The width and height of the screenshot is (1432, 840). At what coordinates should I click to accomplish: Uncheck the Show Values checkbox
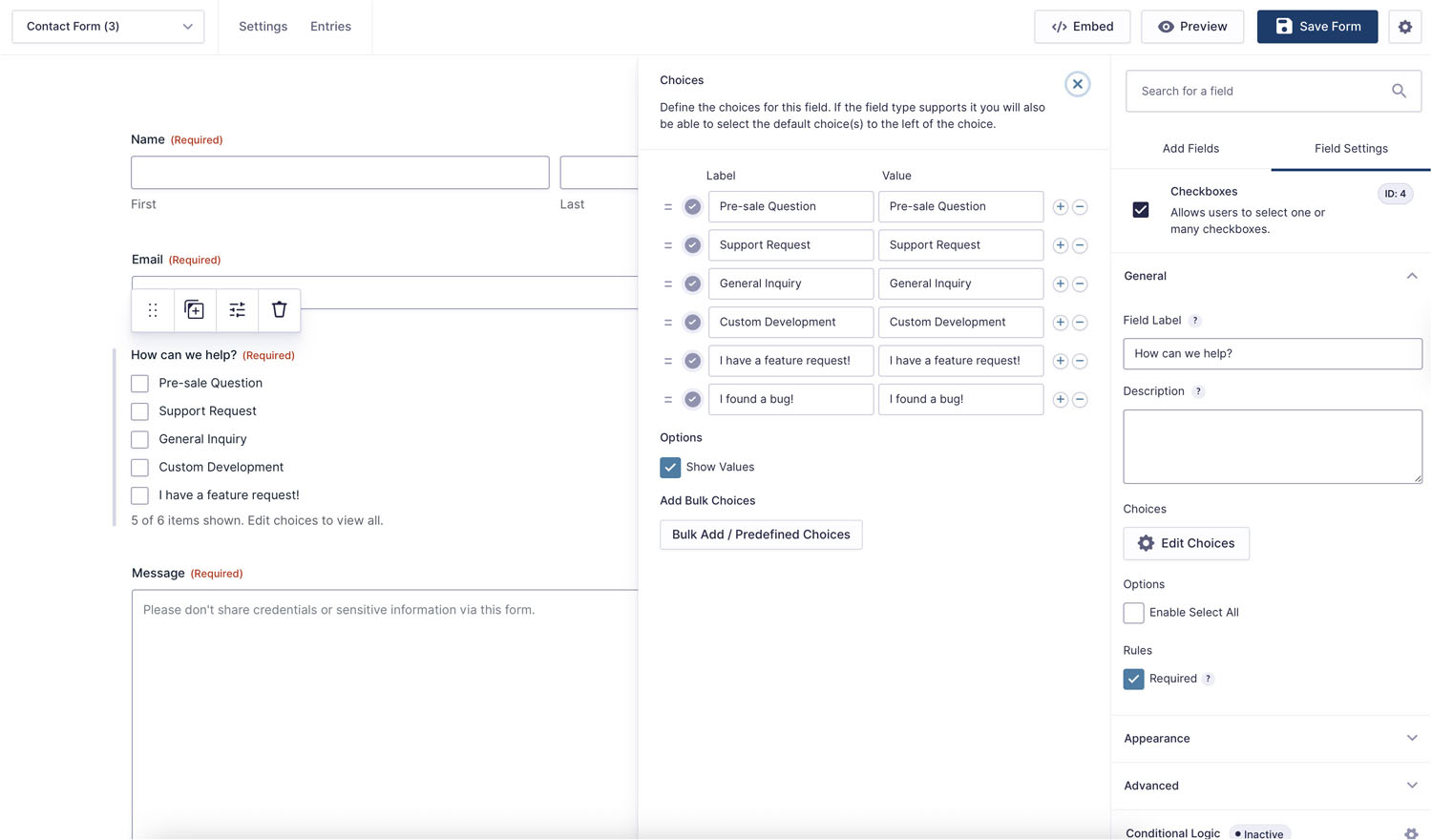(670, 468)
